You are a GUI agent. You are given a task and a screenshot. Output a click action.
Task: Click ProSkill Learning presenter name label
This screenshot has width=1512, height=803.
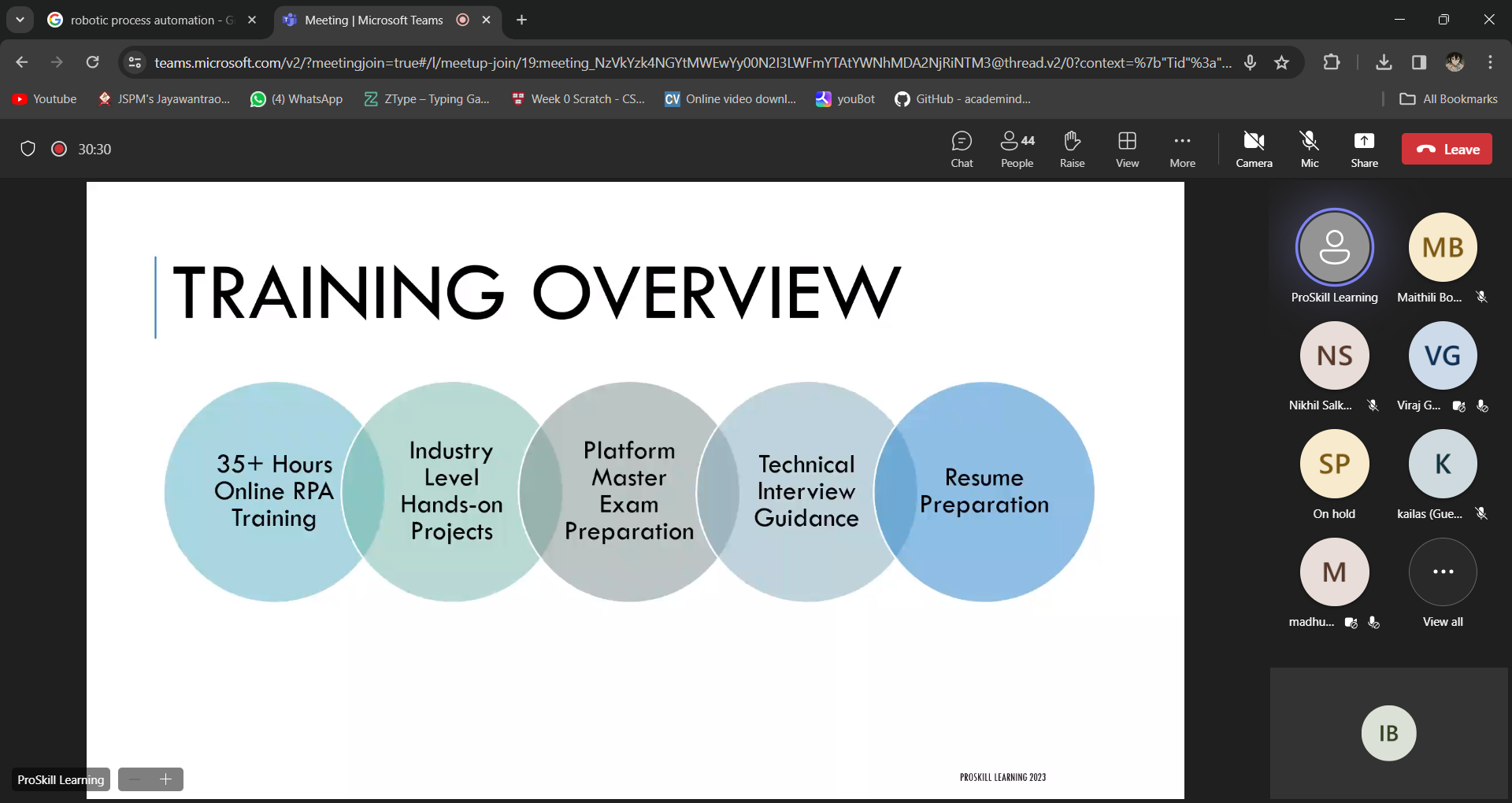[1335, 298]
